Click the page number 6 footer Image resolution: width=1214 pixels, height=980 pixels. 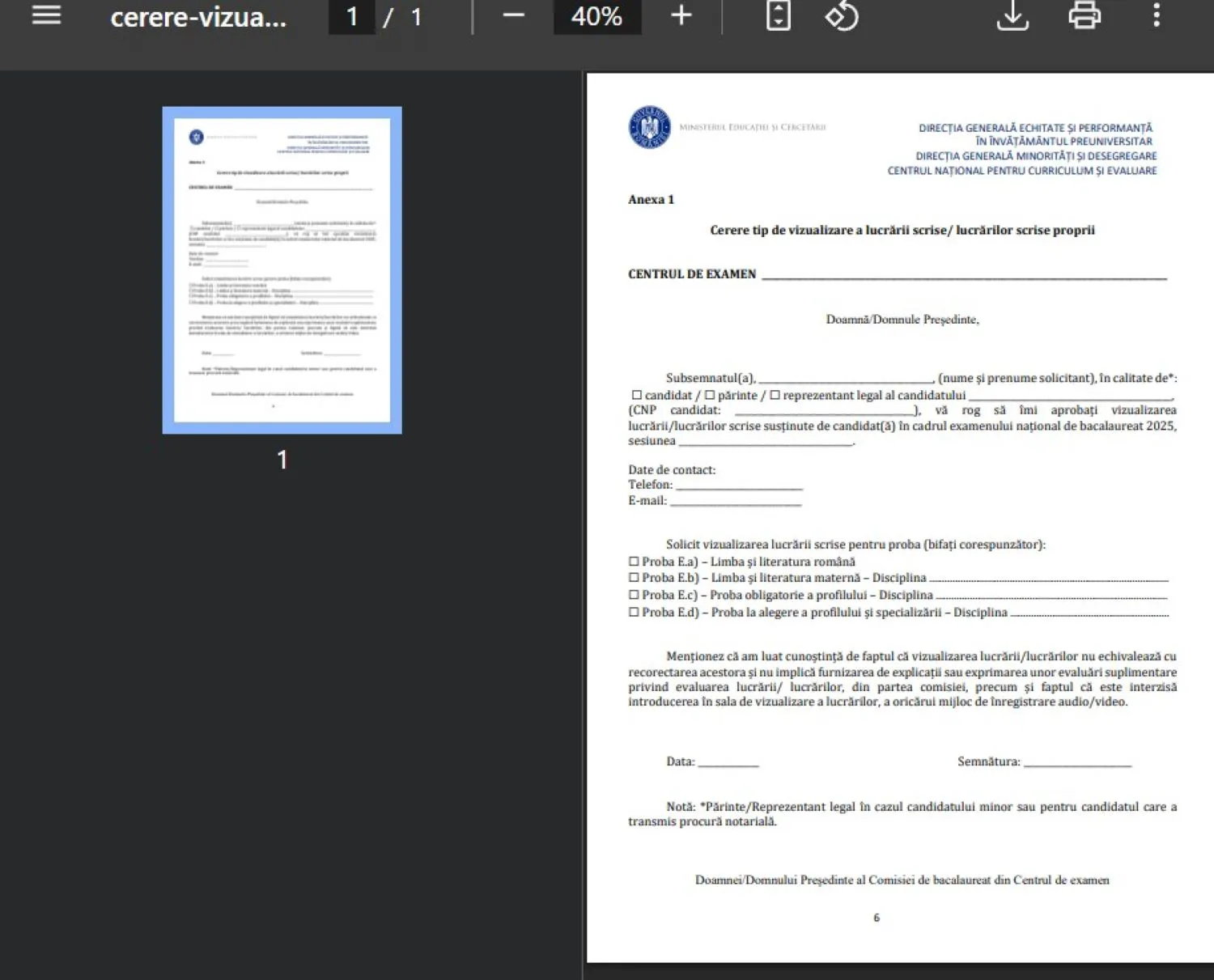[877, 918]
